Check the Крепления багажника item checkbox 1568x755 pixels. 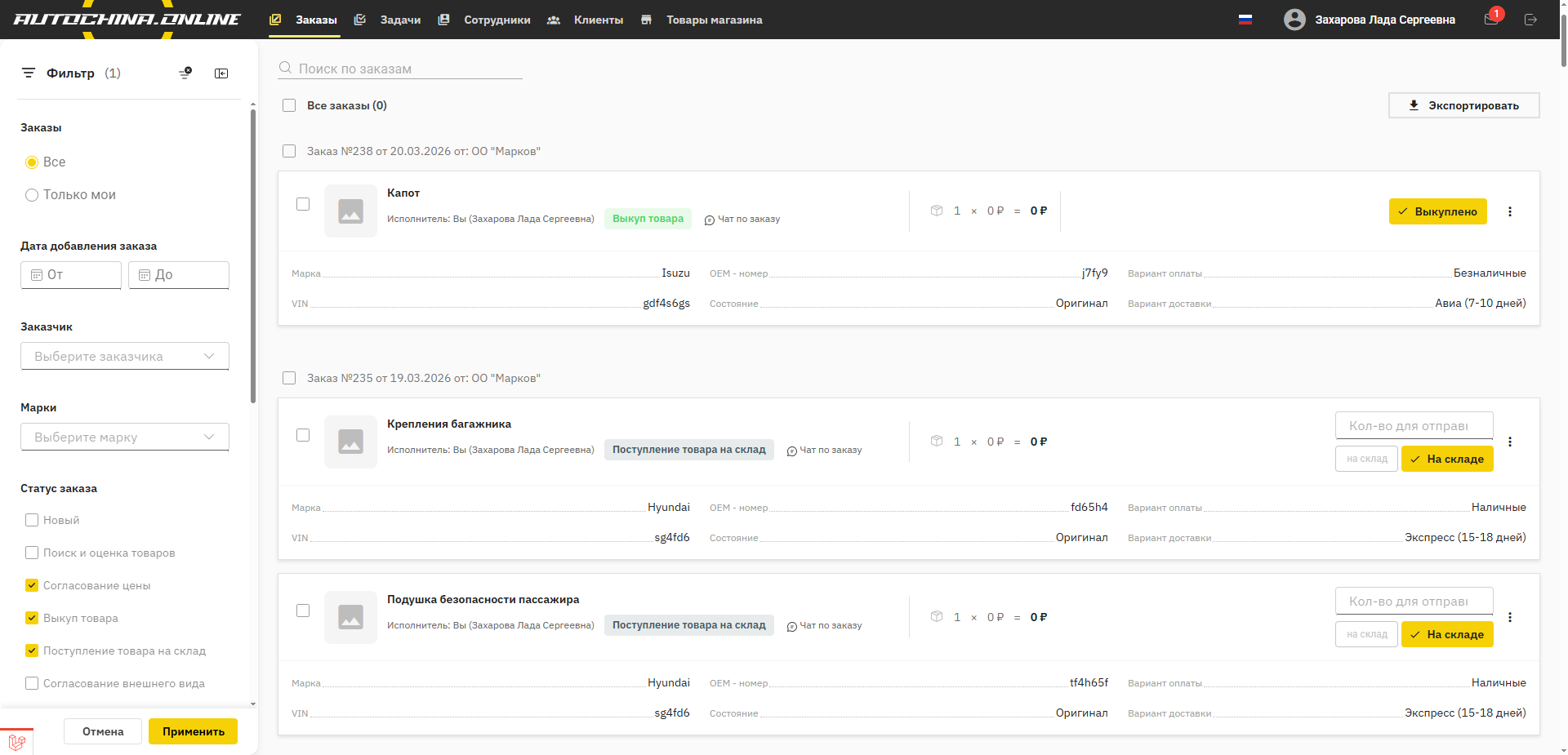[x=303, y=435]
